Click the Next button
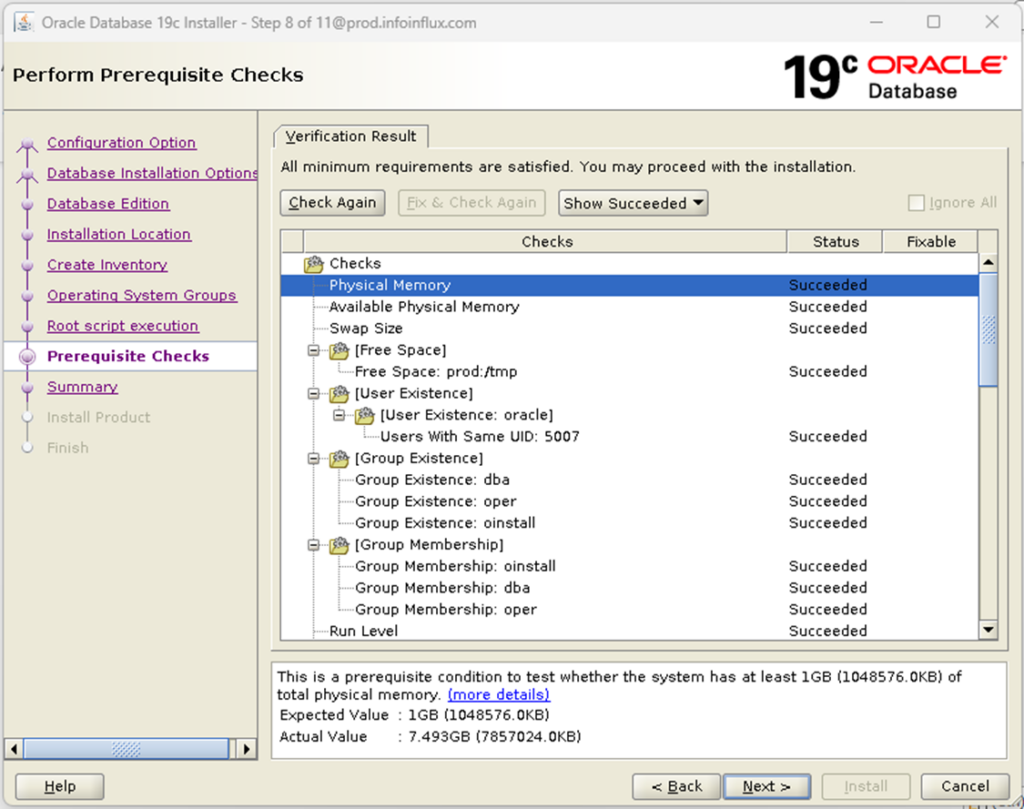 point(766,786)
